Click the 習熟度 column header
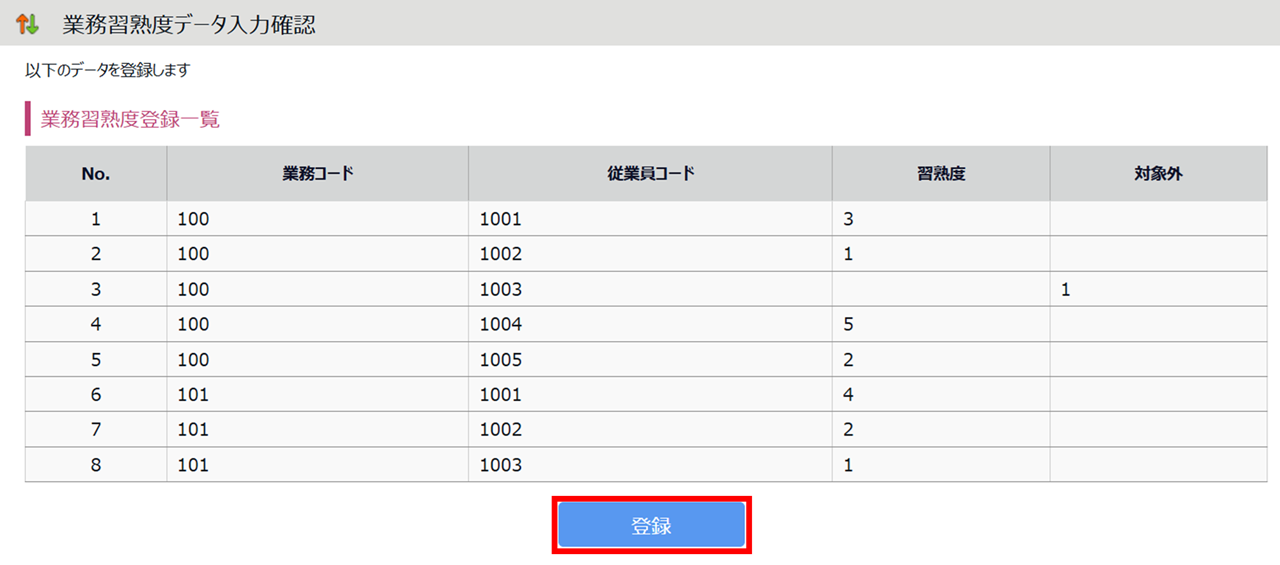The height and width of the screenshot is (565, 1280). [x=940, y=174]
